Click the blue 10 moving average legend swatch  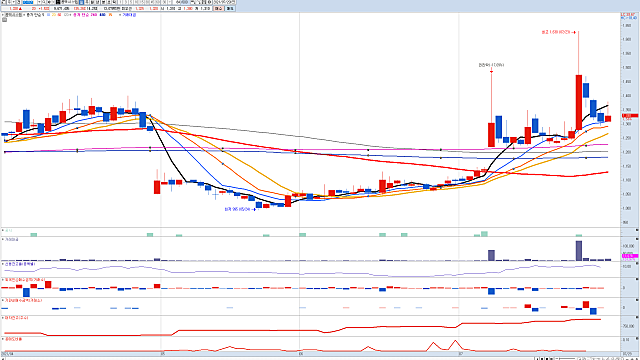click(x=49, y=15)
